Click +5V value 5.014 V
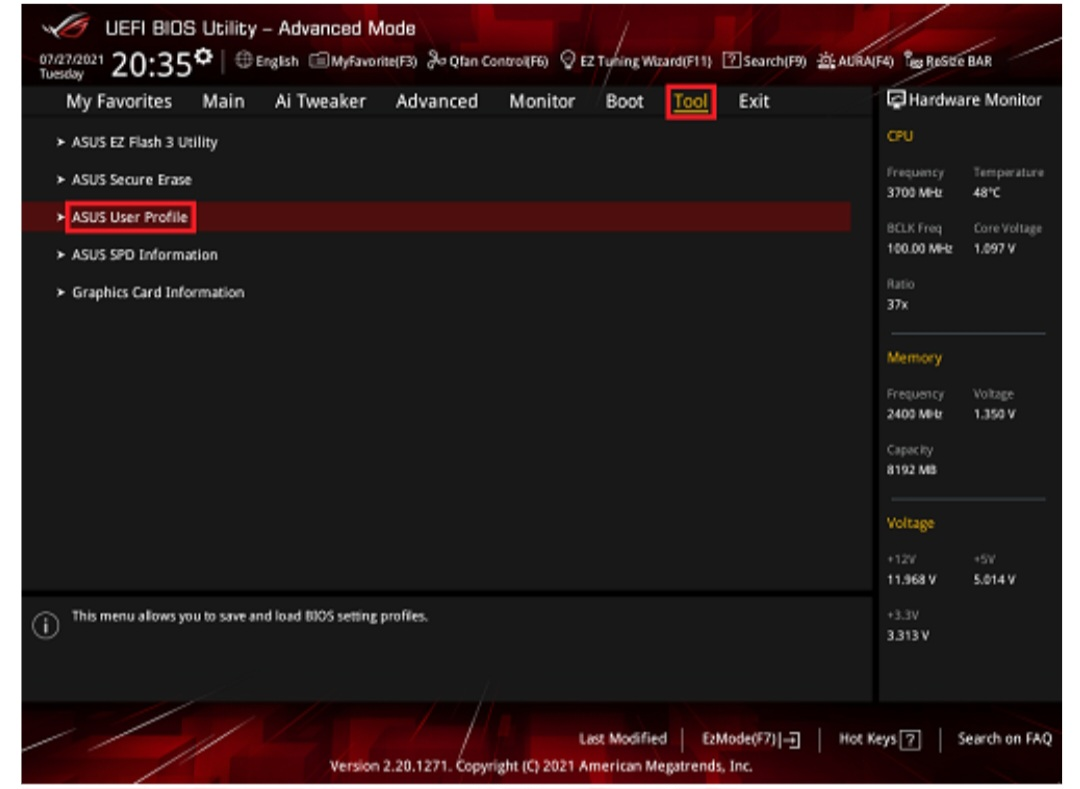1080x789 pixels. [994, 580]
